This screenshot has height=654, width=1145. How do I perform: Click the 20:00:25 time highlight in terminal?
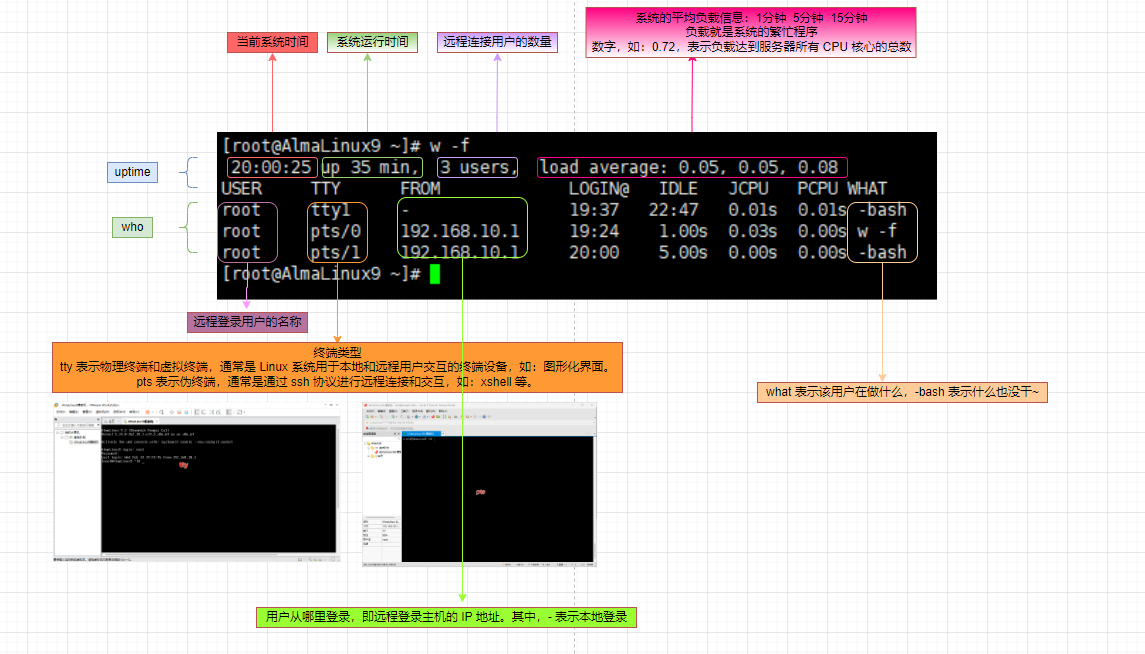(x=272, y=167)
